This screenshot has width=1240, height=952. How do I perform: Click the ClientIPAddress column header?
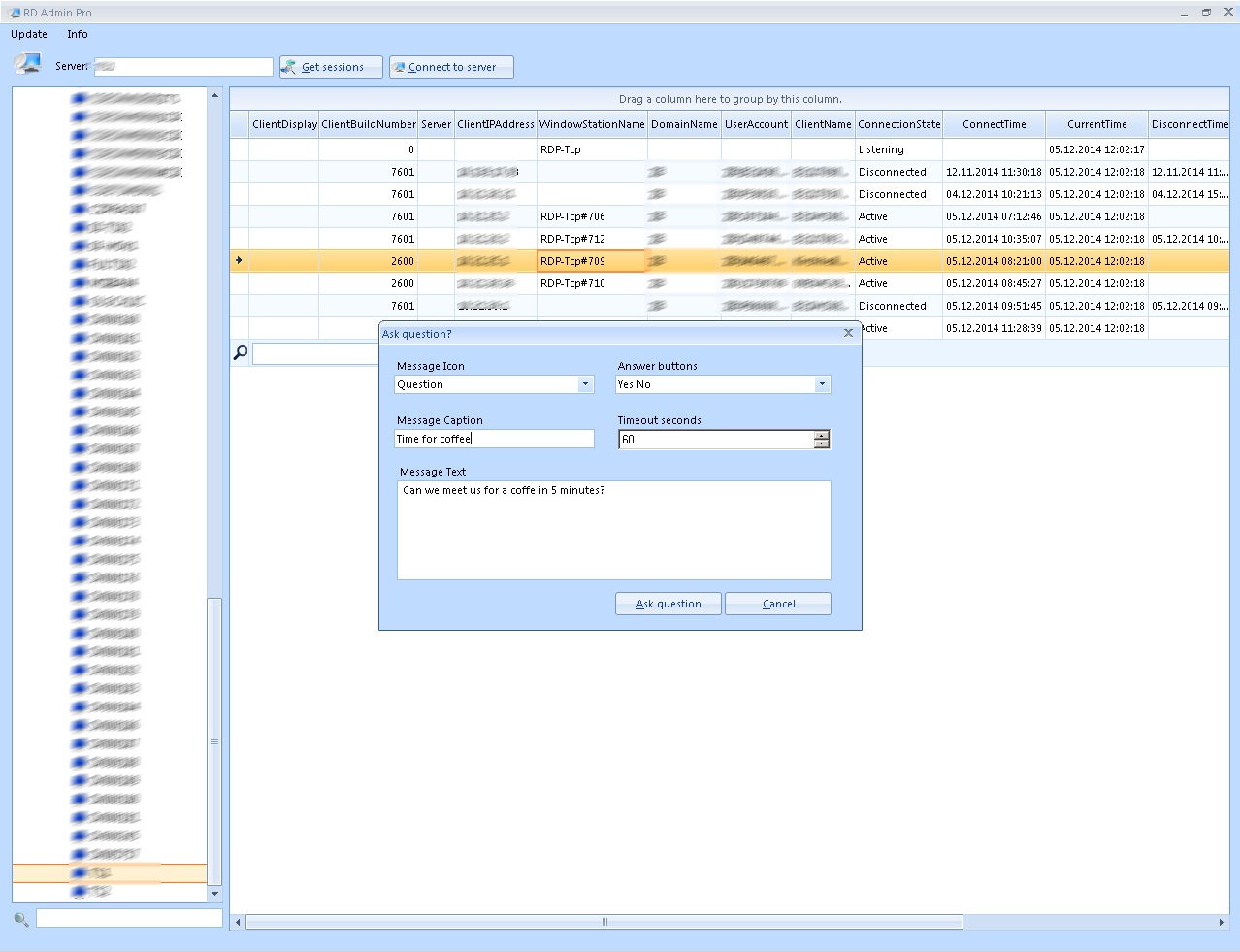496,124
